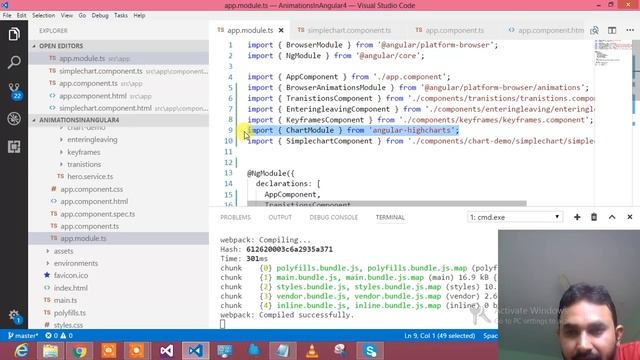640x360 pixels.
Task: Open Google Chrome from taskbar
Action: (x=80, y=351)
